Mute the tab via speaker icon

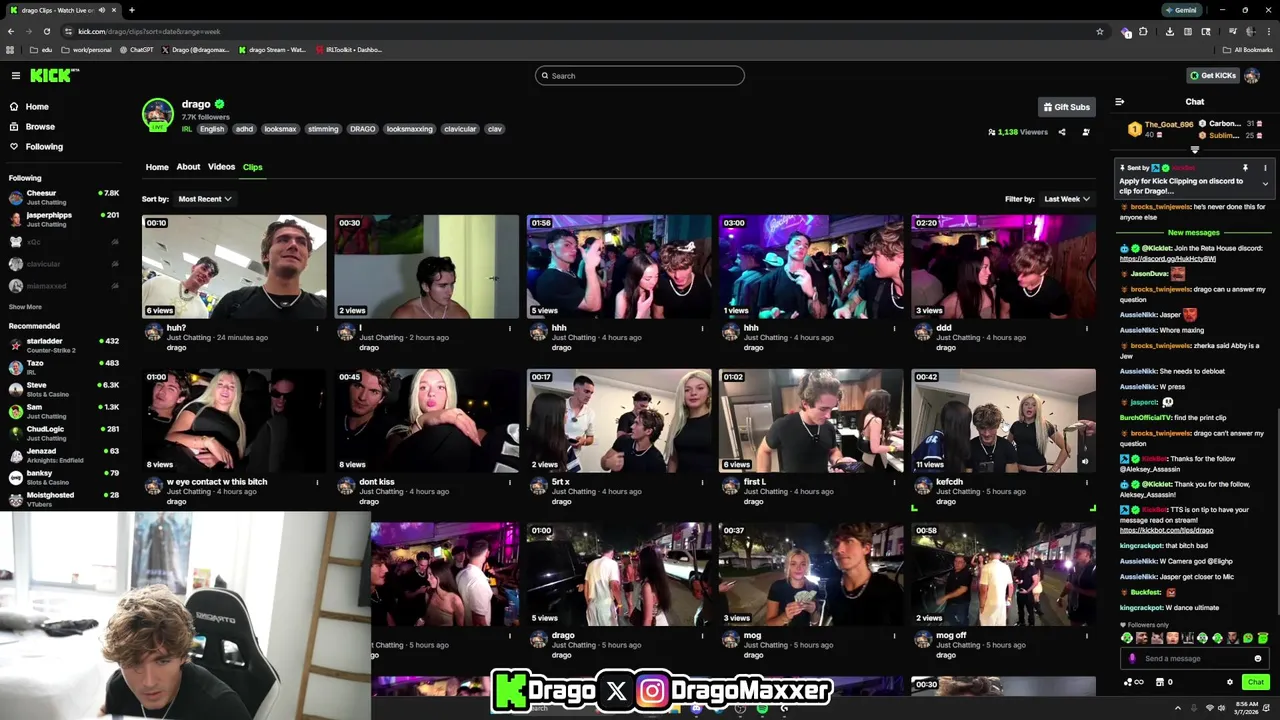(x=102, y=10)
